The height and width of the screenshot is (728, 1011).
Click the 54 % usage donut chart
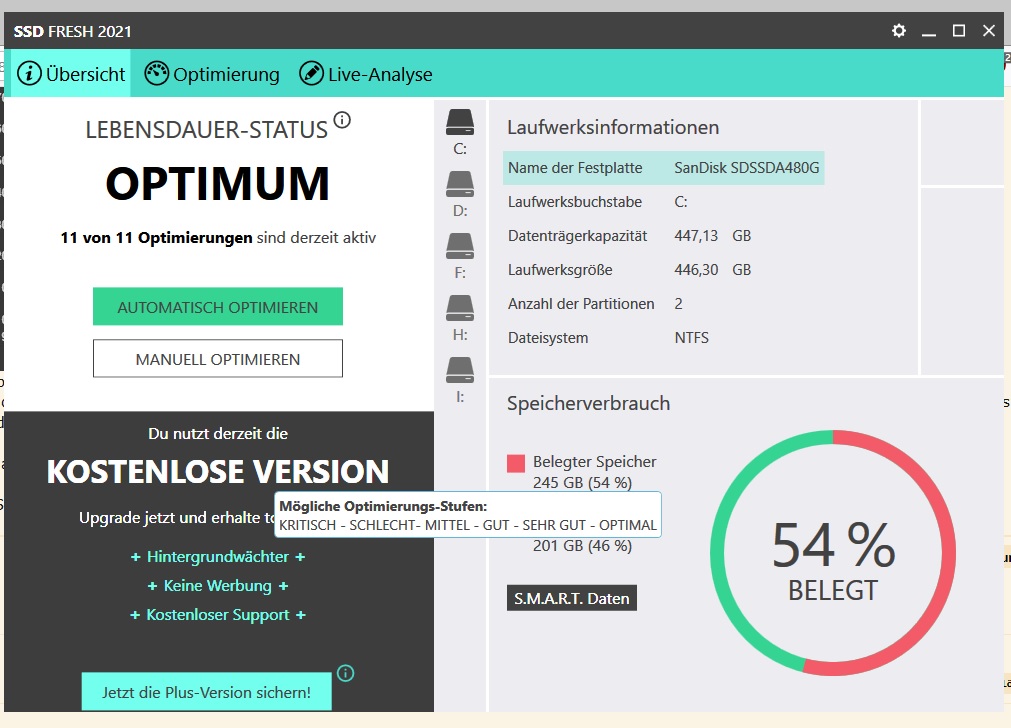click(832, 553)
